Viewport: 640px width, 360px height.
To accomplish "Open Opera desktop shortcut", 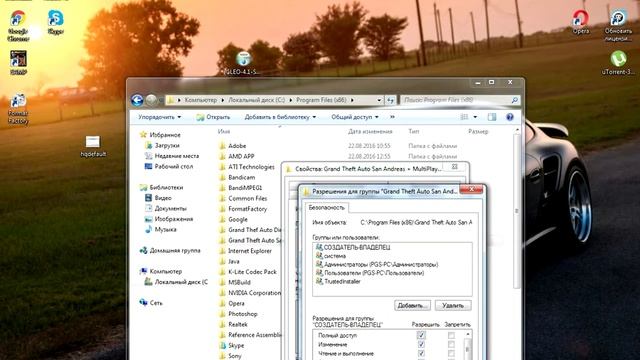I will coord(580,22).
